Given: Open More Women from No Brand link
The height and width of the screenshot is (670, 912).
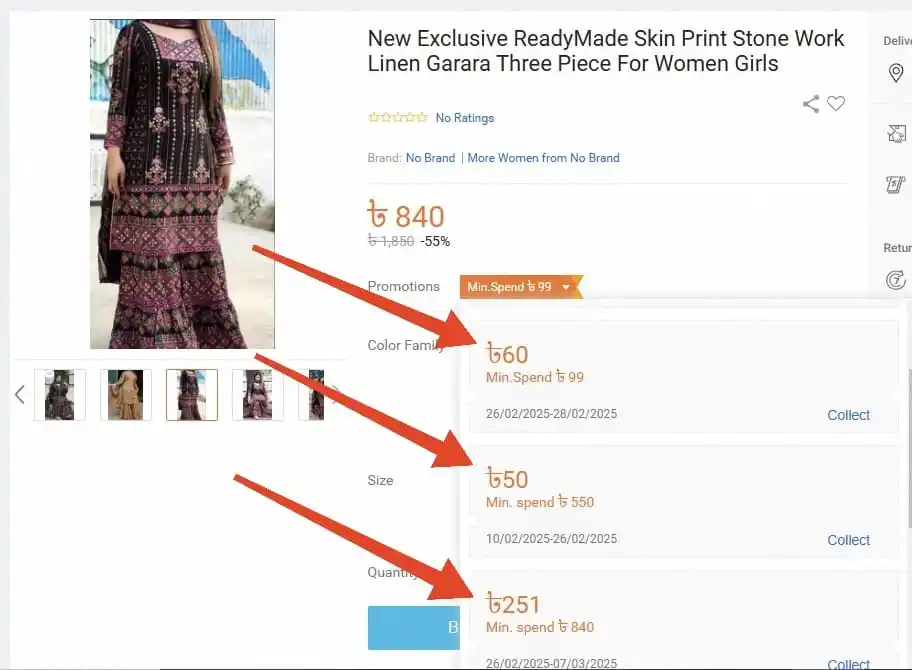Looking at the screenshot, I should coord(543,158).
